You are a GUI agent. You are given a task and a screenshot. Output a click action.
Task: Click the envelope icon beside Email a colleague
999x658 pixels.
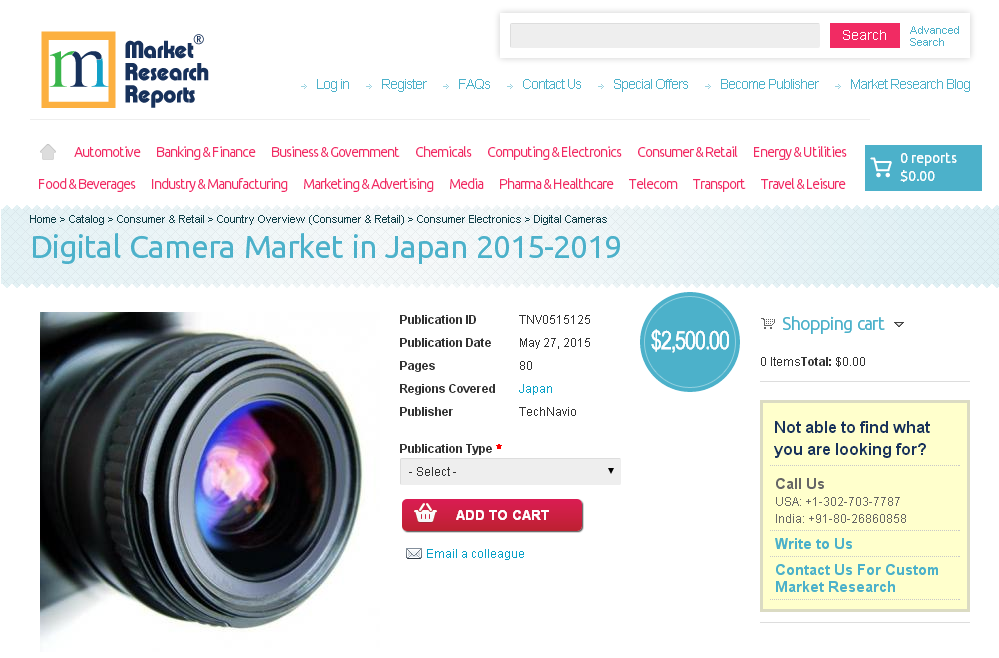click(x=414, y=553)
